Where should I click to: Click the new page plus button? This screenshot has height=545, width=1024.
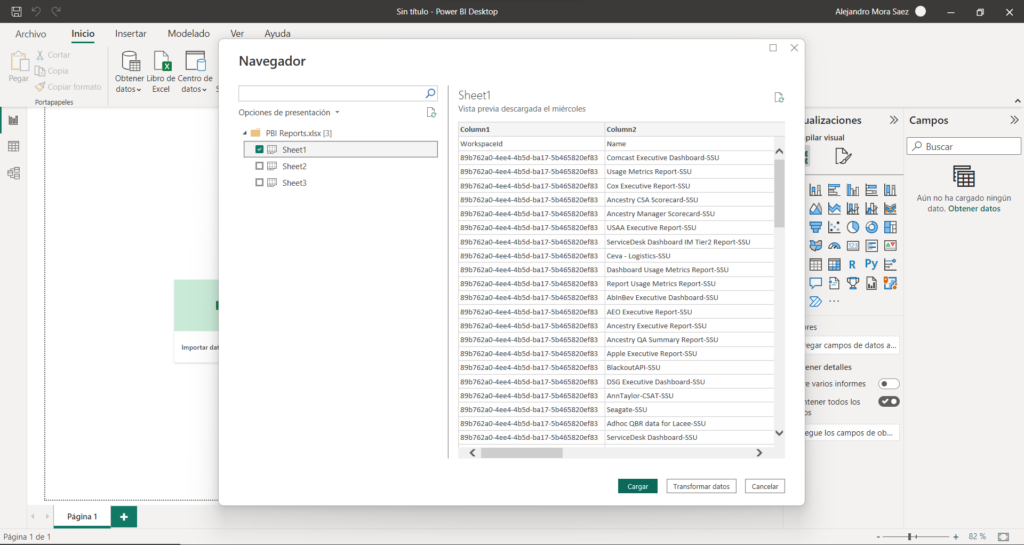[x=124, y=516]
